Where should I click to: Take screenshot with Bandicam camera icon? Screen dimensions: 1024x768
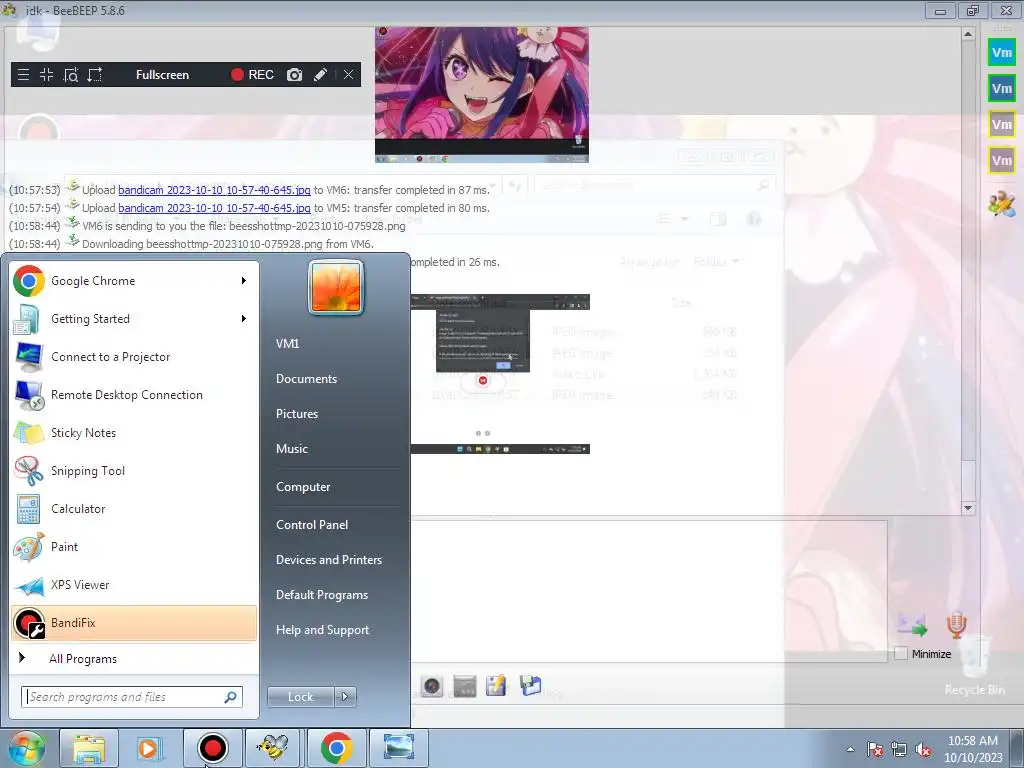pos(295,74)
